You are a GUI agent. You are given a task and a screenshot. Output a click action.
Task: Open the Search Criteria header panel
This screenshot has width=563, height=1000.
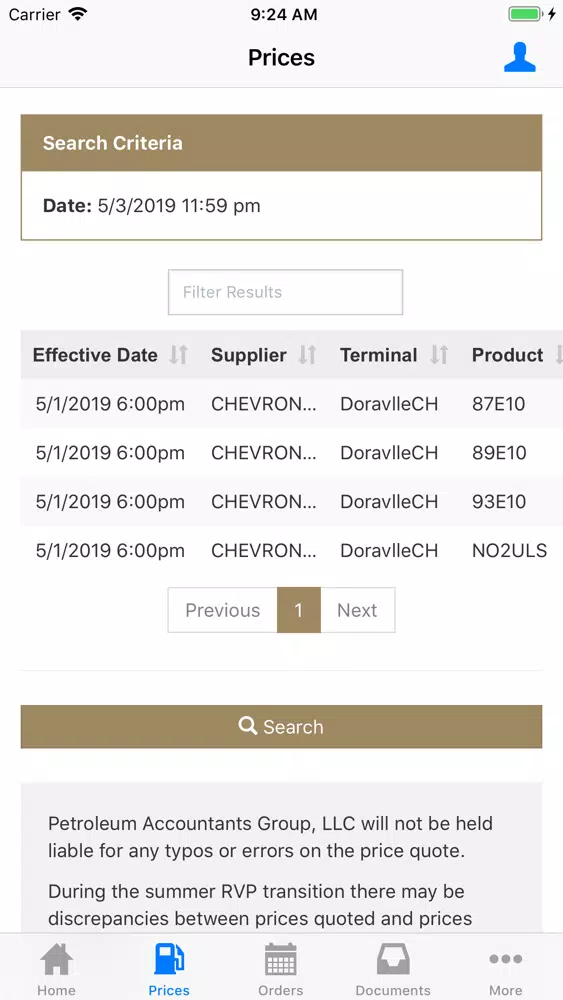pyautogui.click(x=281, y=143)
